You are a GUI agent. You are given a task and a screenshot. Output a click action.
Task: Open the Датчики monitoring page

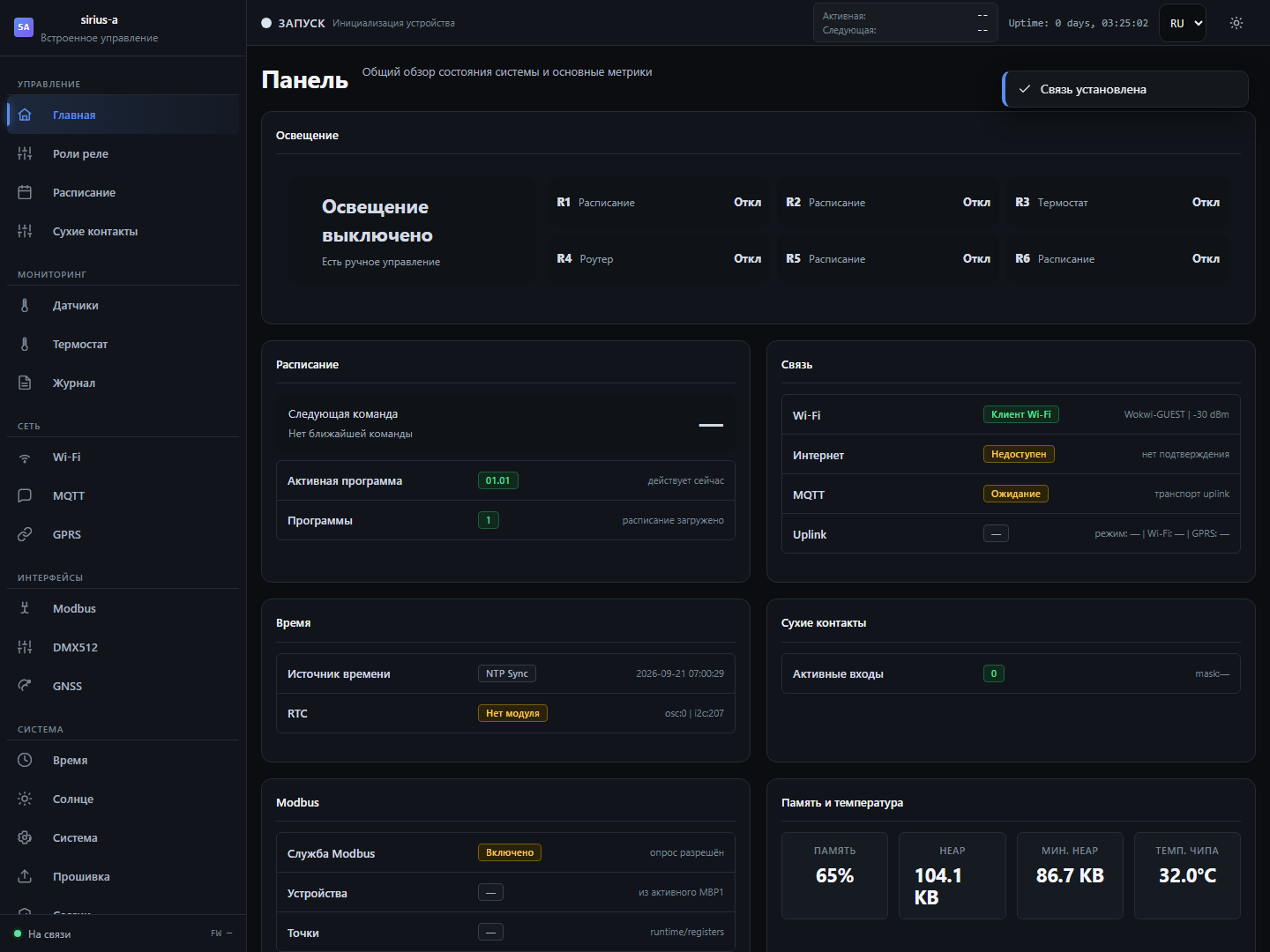tap(123, 305)
